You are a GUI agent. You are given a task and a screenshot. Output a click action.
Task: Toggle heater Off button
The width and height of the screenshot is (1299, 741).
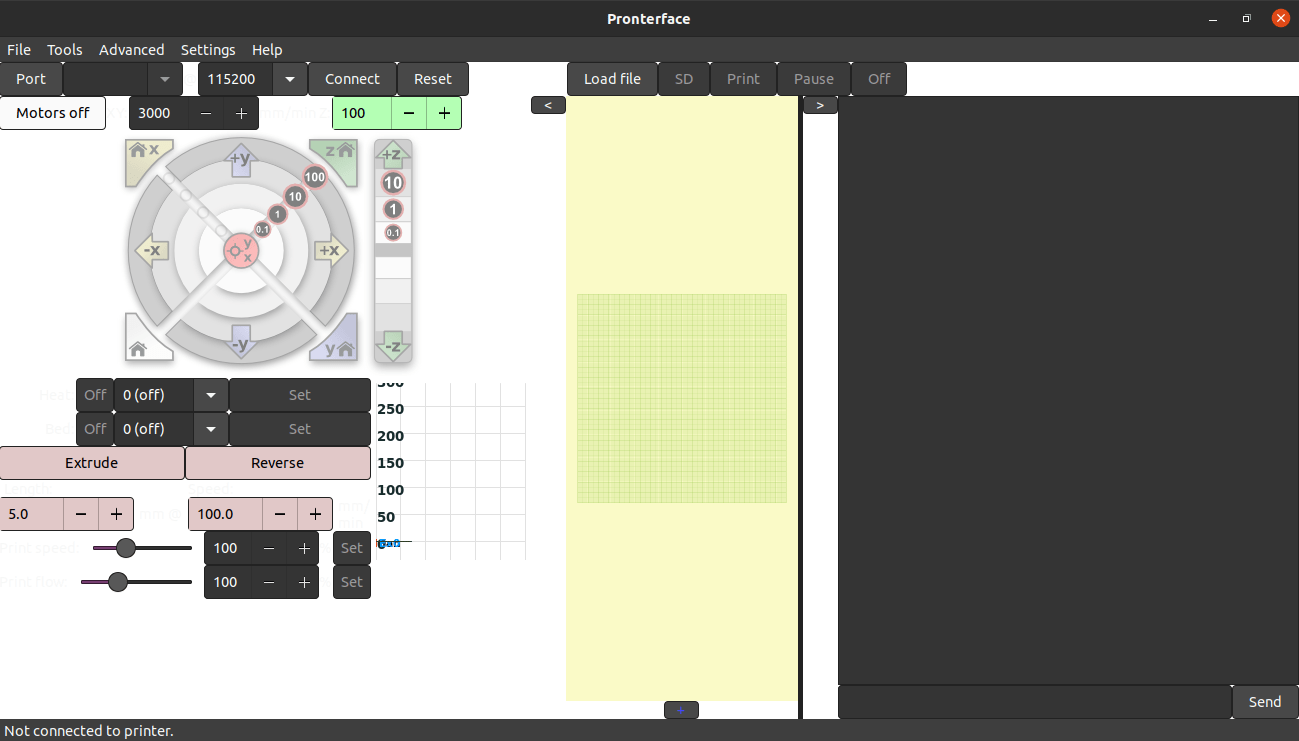pyautogui.click(x=95, y=395)
